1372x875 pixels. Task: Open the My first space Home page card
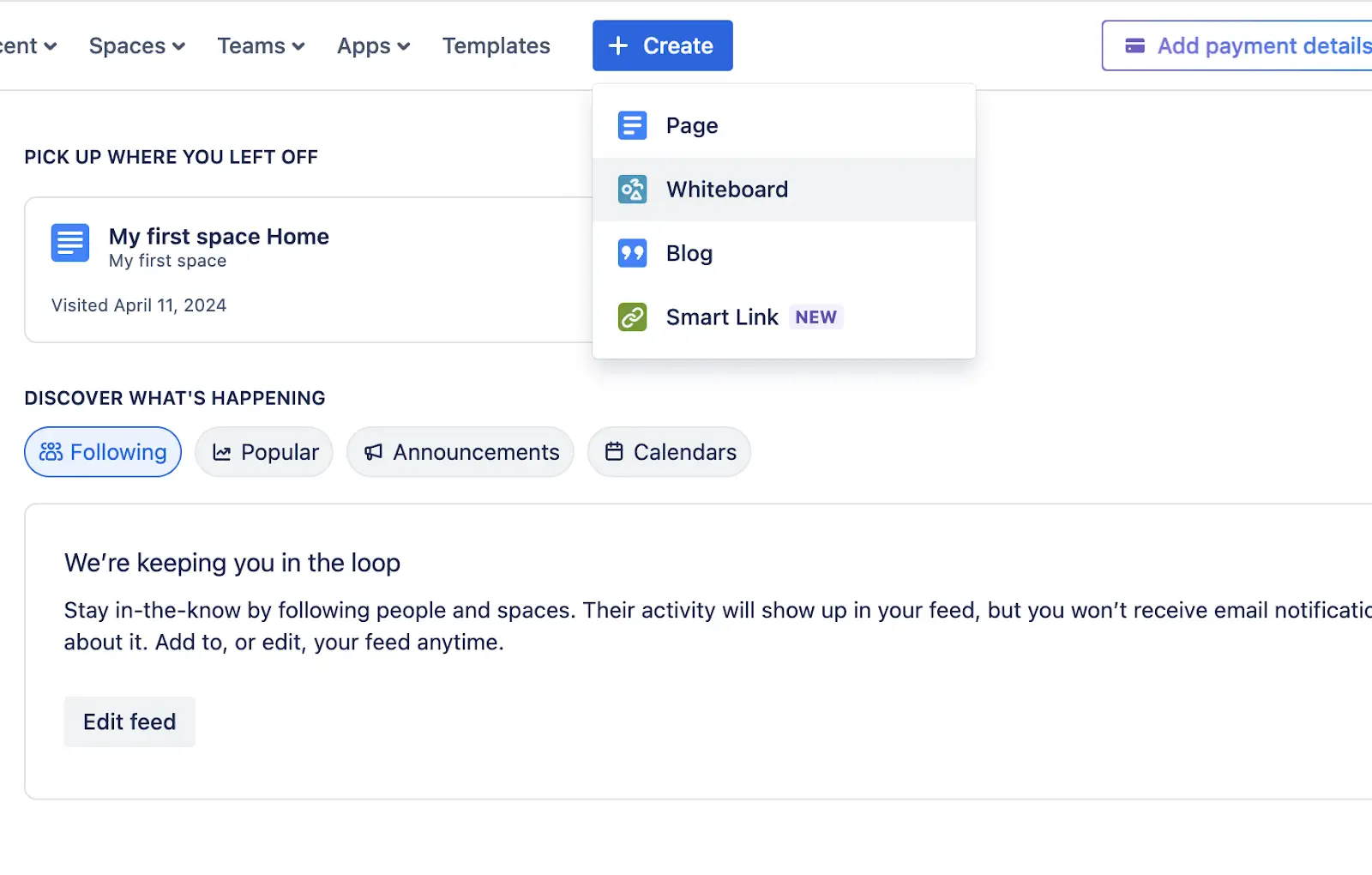(219, 236)
